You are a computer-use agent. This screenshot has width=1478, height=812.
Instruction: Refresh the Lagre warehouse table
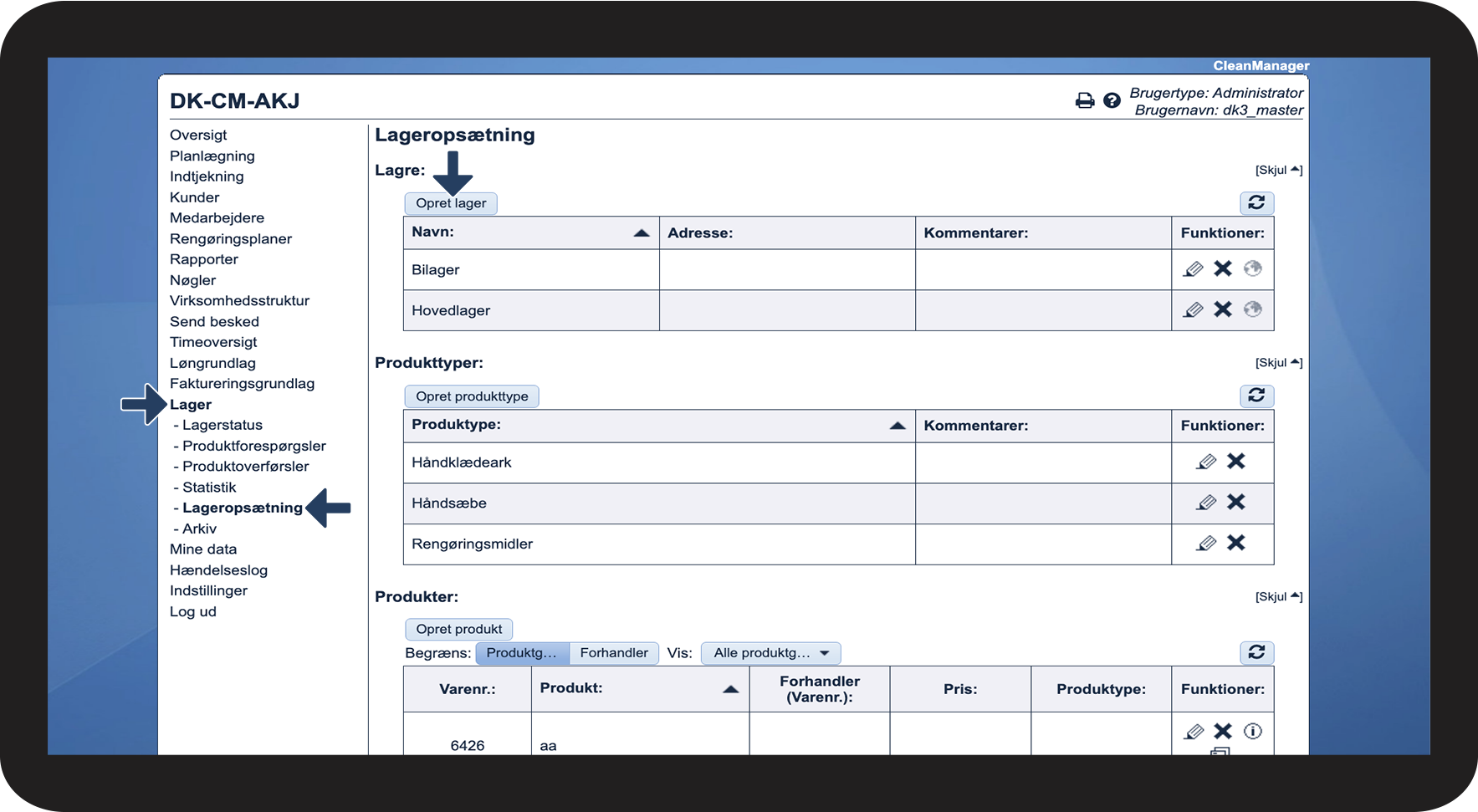tap(1256, 203)
